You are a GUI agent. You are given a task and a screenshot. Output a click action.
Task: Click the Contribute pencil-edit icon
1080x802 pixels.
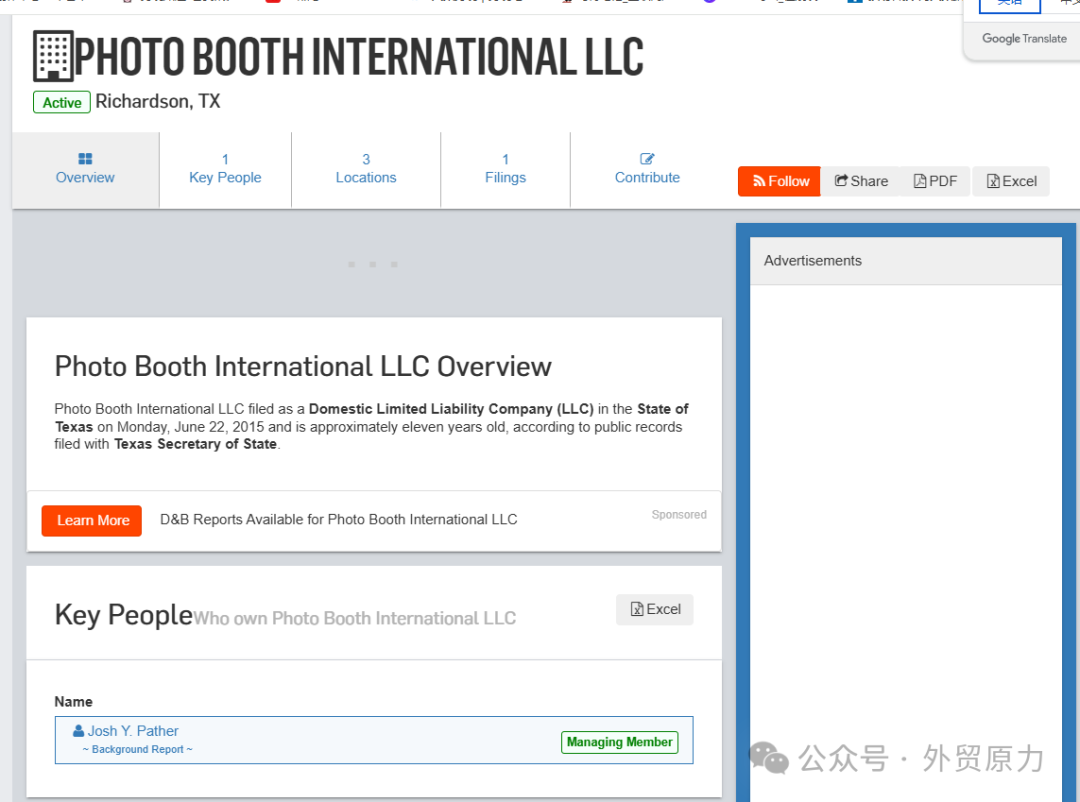[647, 159]
